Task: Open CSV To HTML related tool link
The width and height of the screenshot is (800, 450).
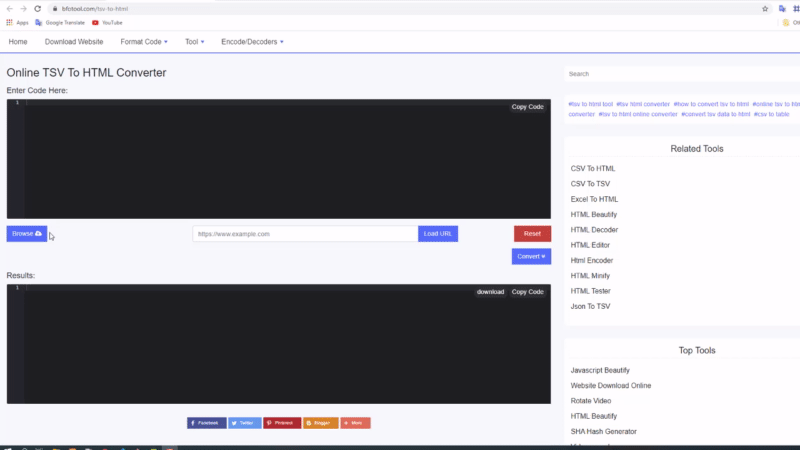Action: tap(593, 169)
